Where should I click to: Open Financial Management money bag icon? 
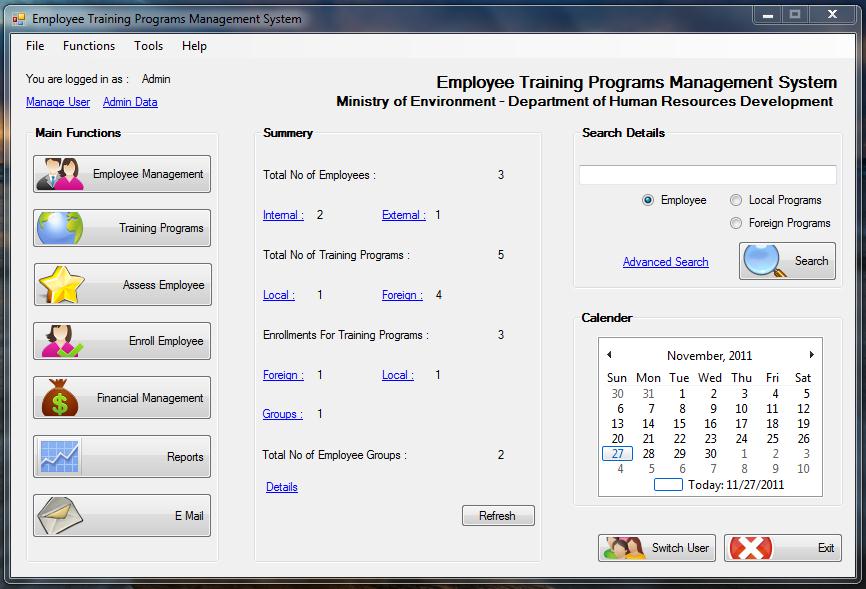point(60,397)
